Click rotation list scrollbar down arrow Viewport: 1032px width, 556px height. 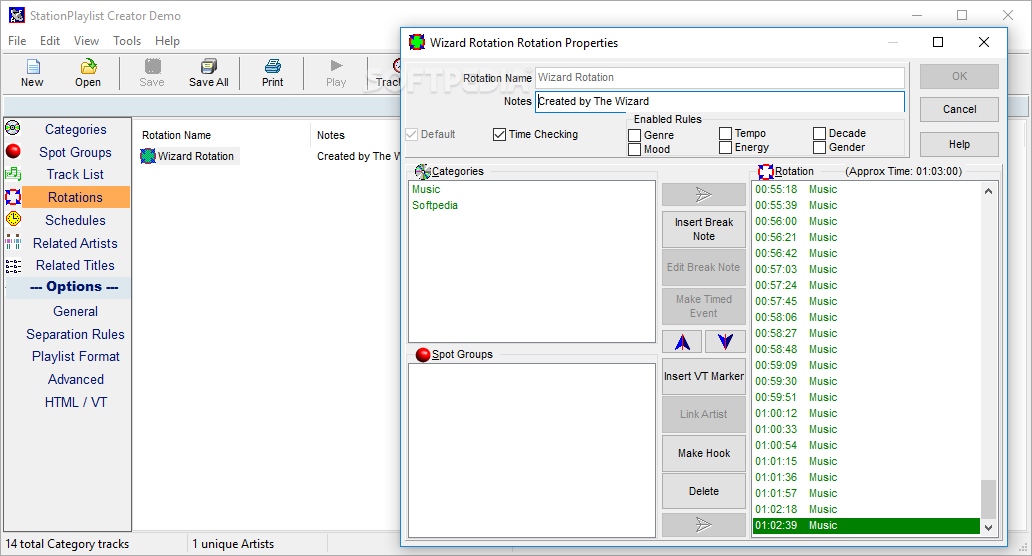988,527
